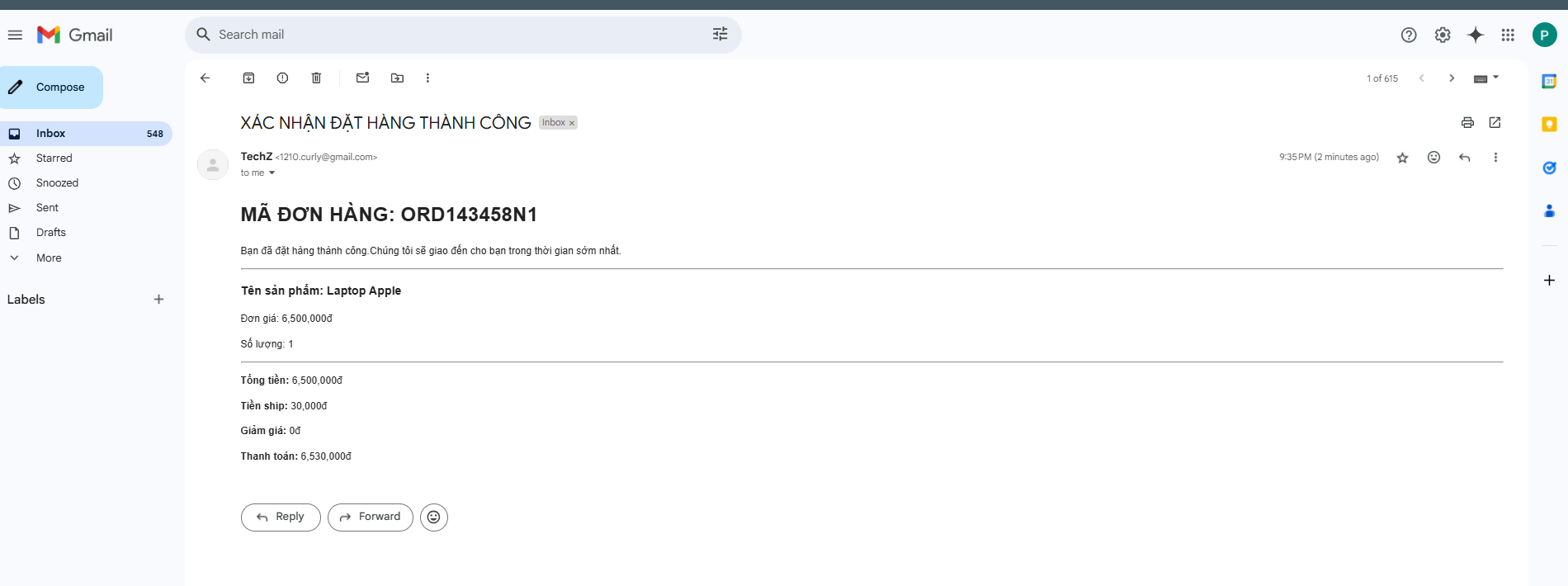Screen dimensions: 1568x586
Task: Open the search options filter icon
Action: [x=720, y=34]
